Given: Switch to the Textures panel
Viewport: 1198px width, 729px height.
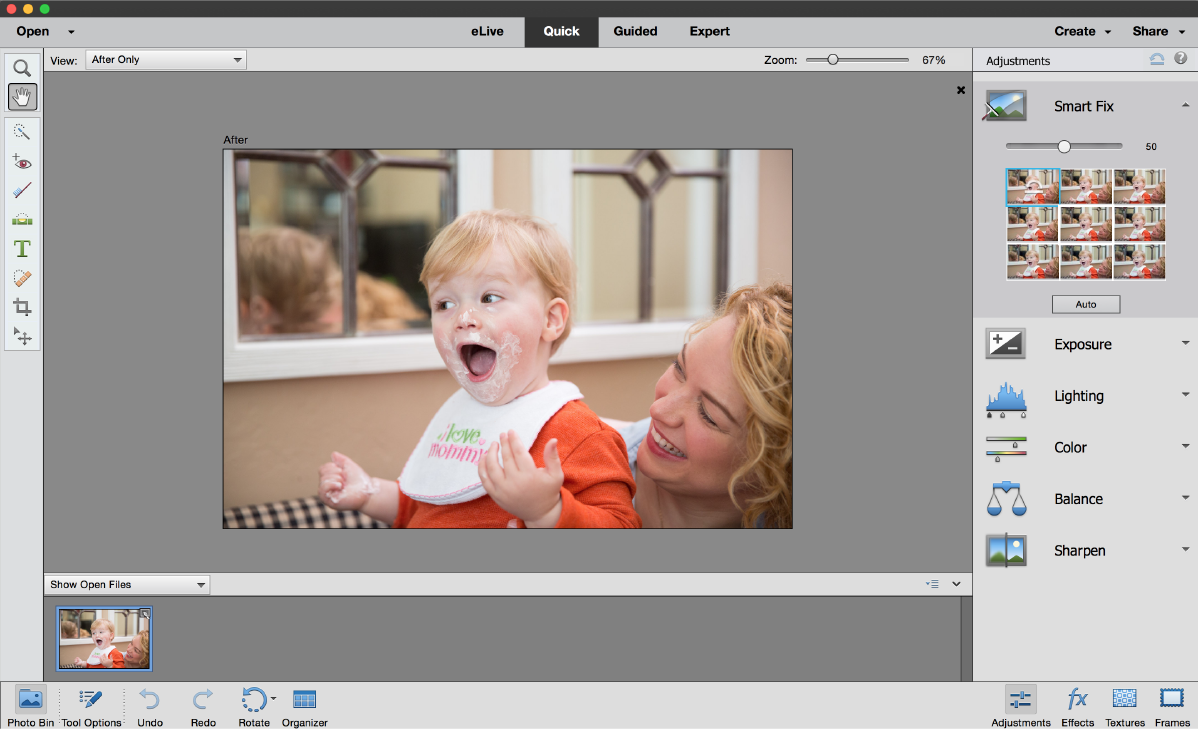Looking at the screenshot, I should [1124, 706].
